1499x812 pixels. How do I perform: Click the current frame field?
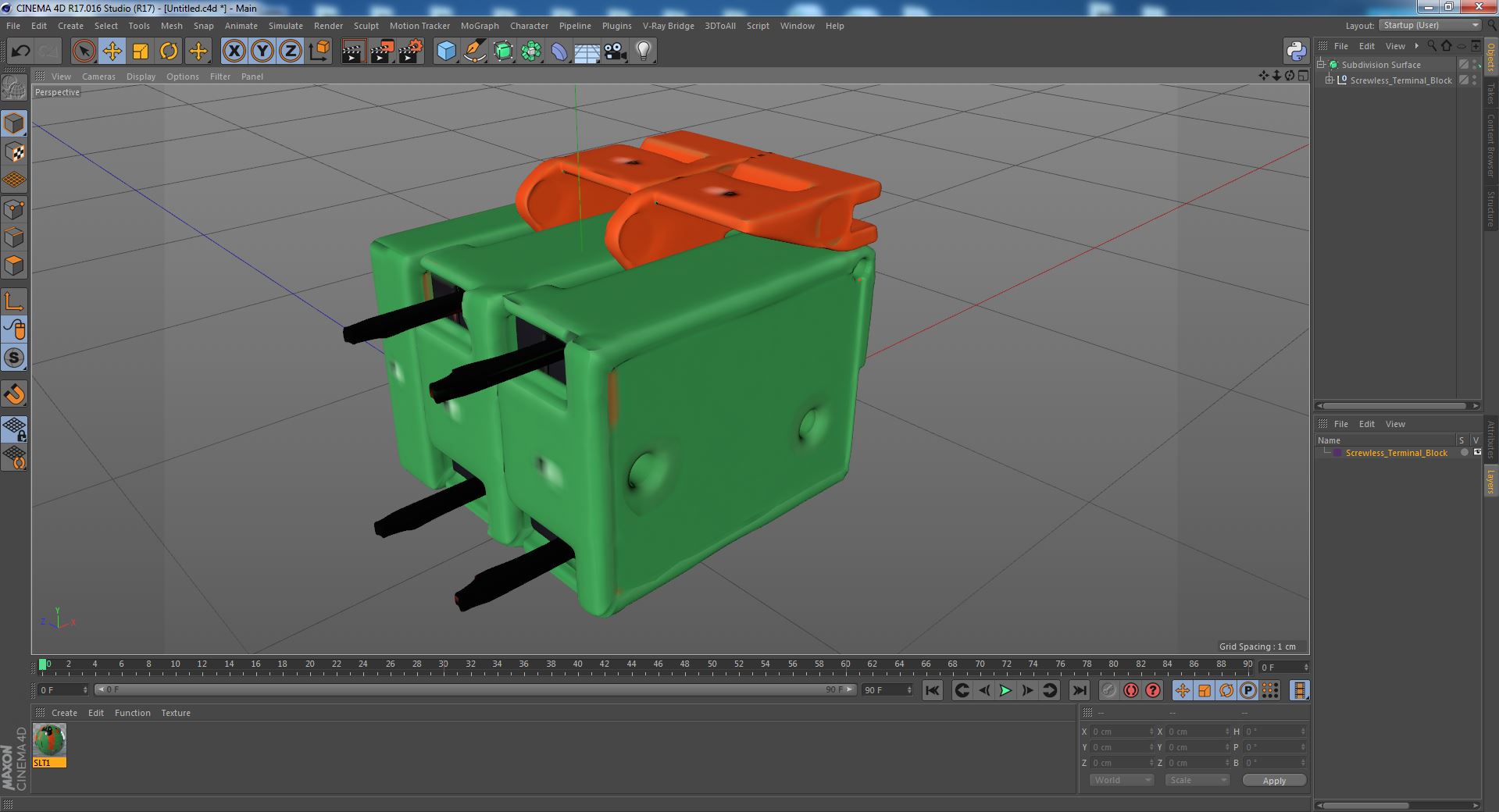pos(1284,667)
